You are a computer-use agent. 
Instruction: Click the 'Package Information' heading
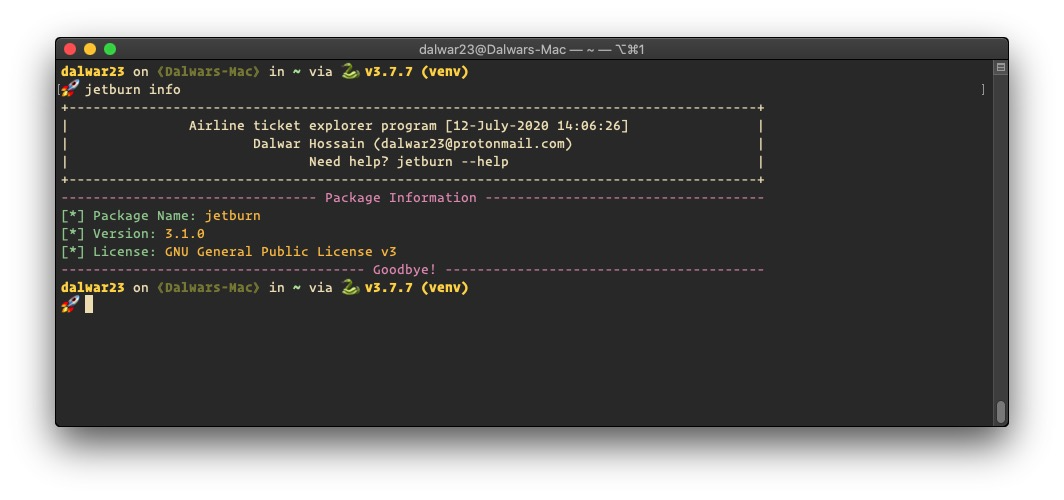tap(400, 197)
